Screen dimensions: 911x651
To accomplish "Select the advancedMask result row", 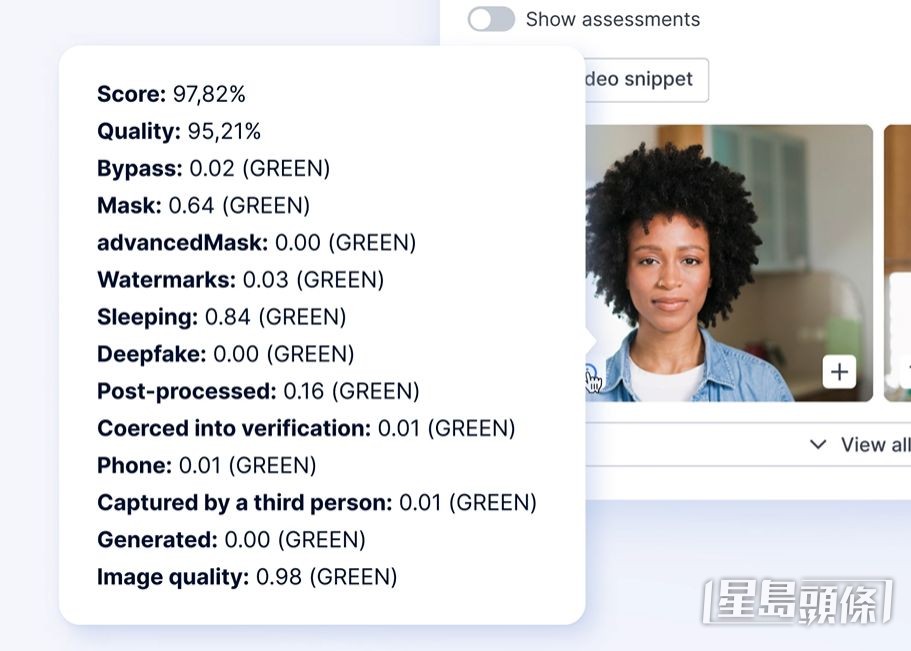I will 256,243.
